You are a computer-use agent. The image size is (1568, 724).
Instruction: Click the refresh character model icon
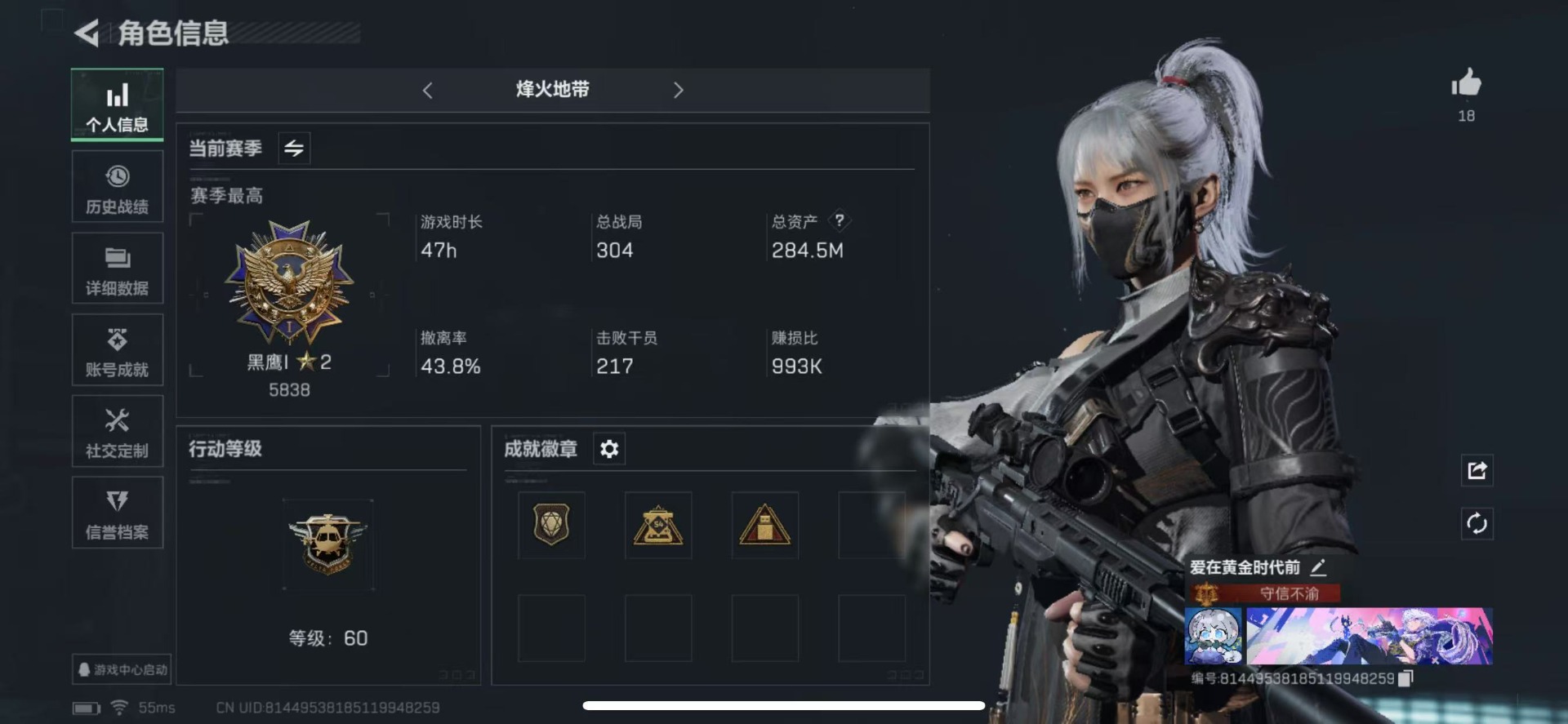tap(1477, 523)
